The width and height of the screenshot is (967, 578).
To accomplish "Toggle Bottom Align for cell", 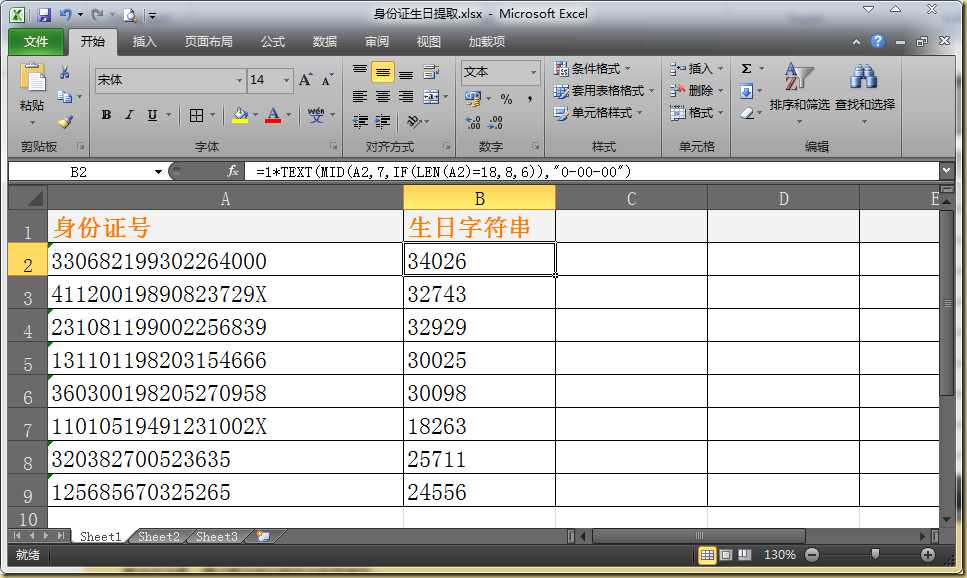I will [x=406, y=73].
